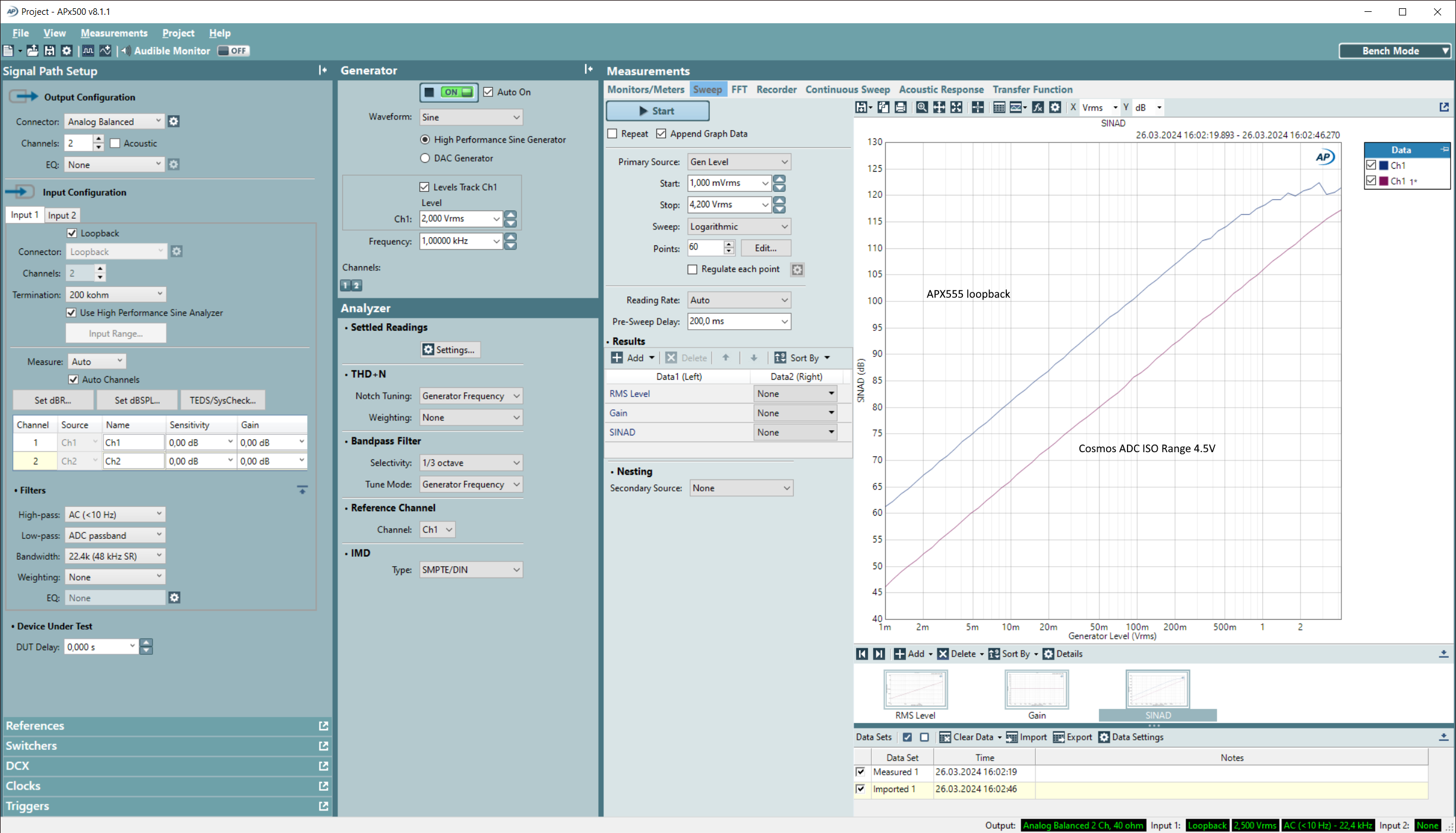Uncheck the Loopback checkbox
The width and height of the screenshot is (1456, 833).
pos(72,234)
